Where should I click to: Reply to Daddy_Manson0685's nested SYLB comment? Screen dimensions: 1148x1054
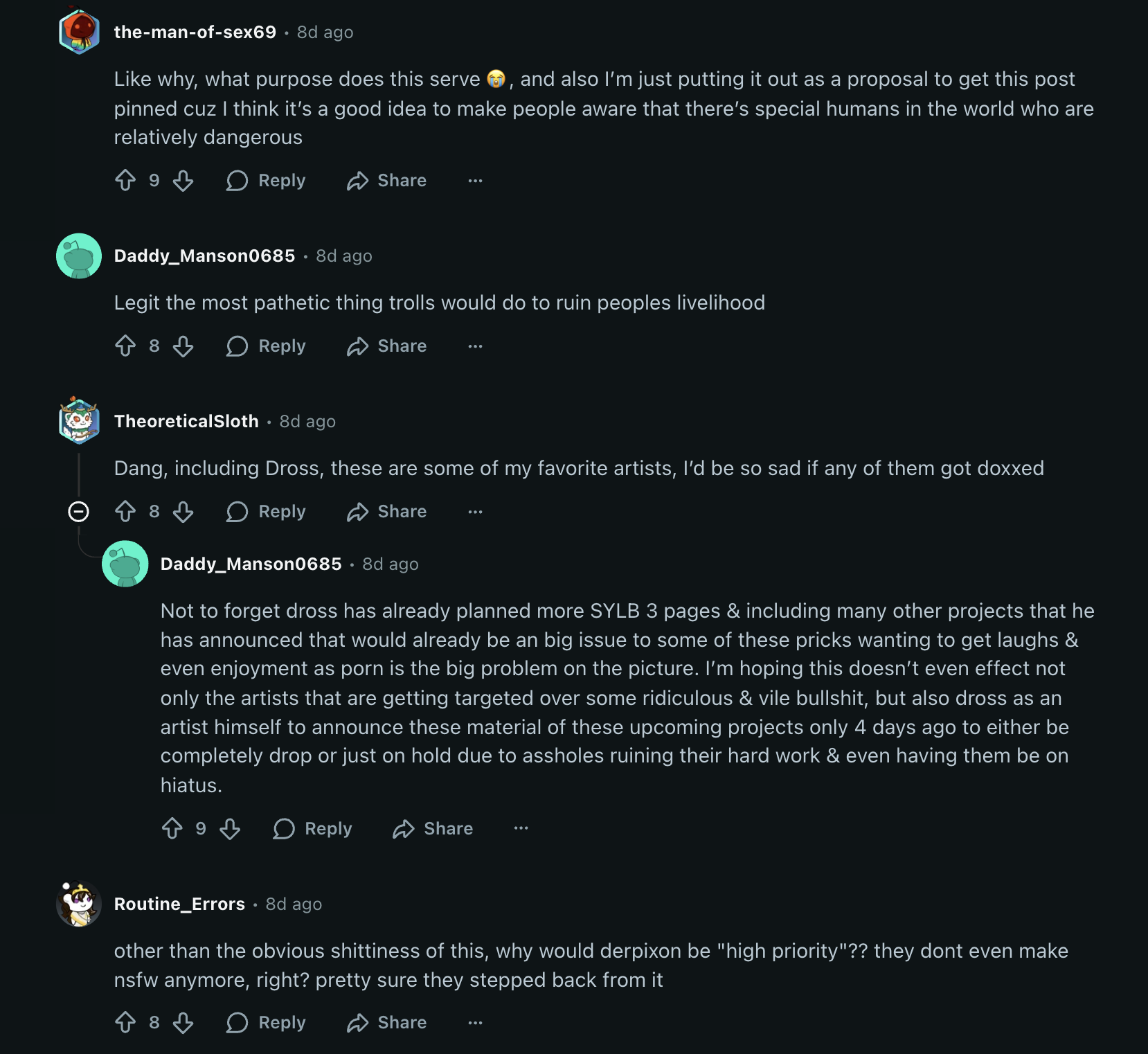tap(313, 829)
